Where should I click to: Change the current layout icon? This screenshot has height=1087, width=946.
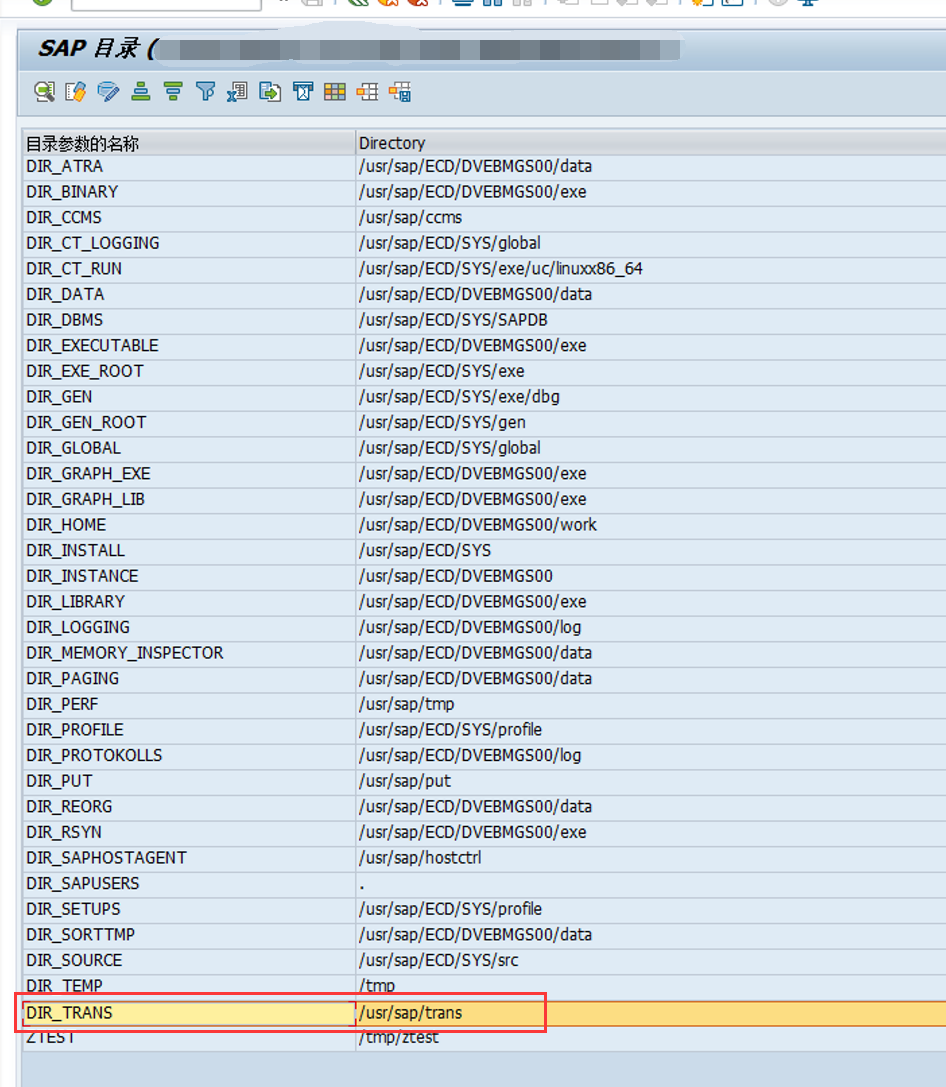tap(367, 92)
